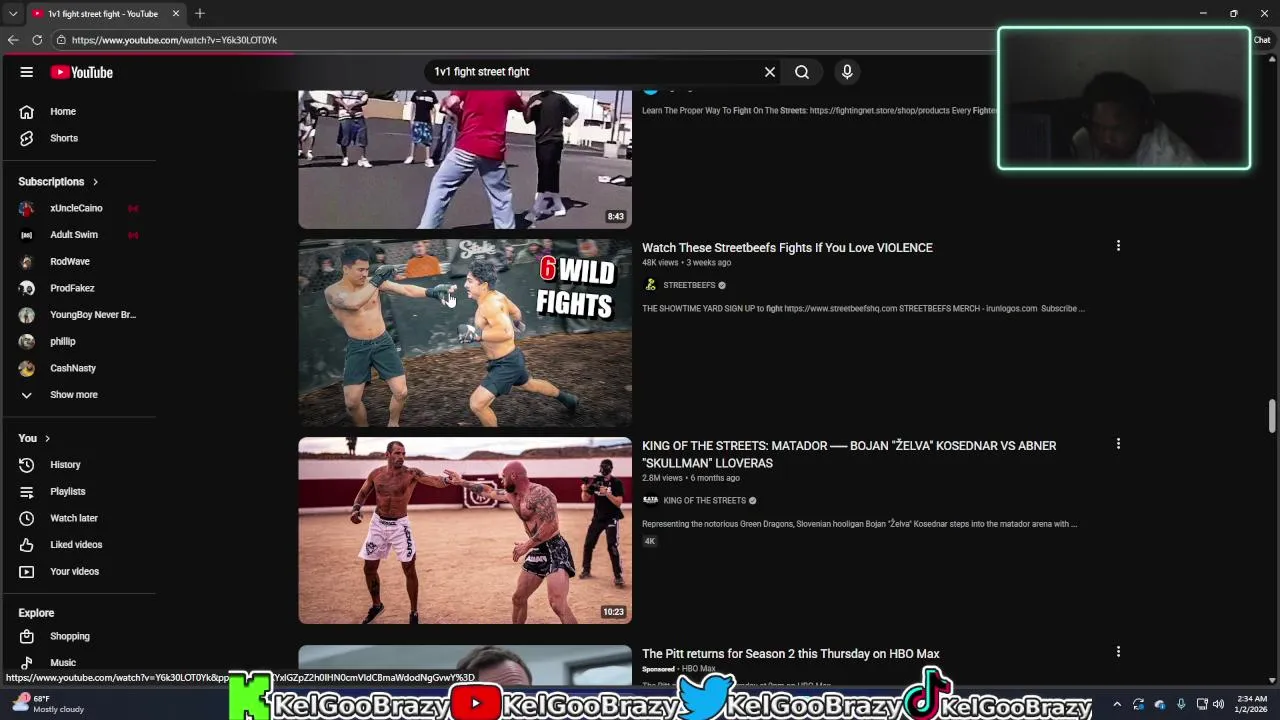
Task: Click the View site information icon
Action: 61,40
